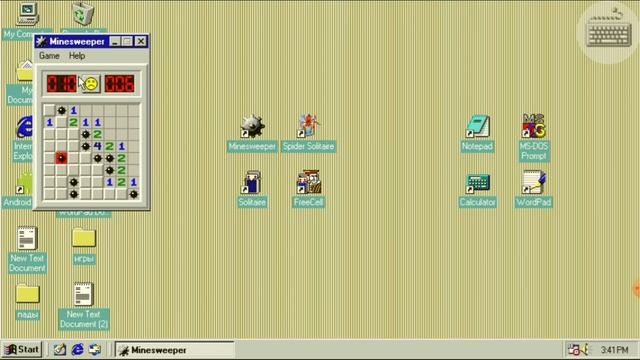Viewport: 640px width, 360px height.
Task: Select the WordPad desktop shortcut
Action: coord(534,189)
